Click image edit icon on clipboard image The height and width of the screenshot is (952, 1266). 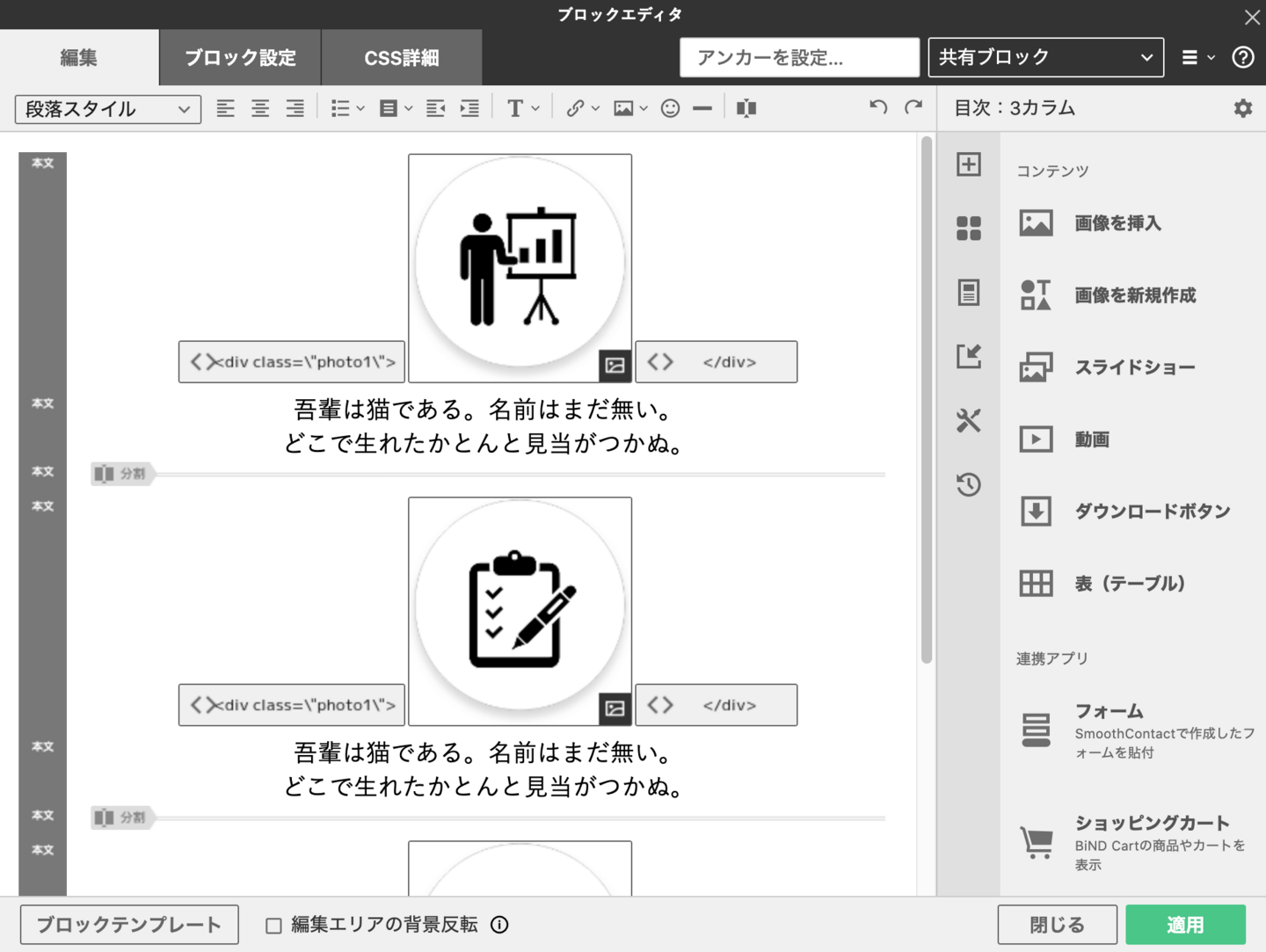tap(615, 708)
